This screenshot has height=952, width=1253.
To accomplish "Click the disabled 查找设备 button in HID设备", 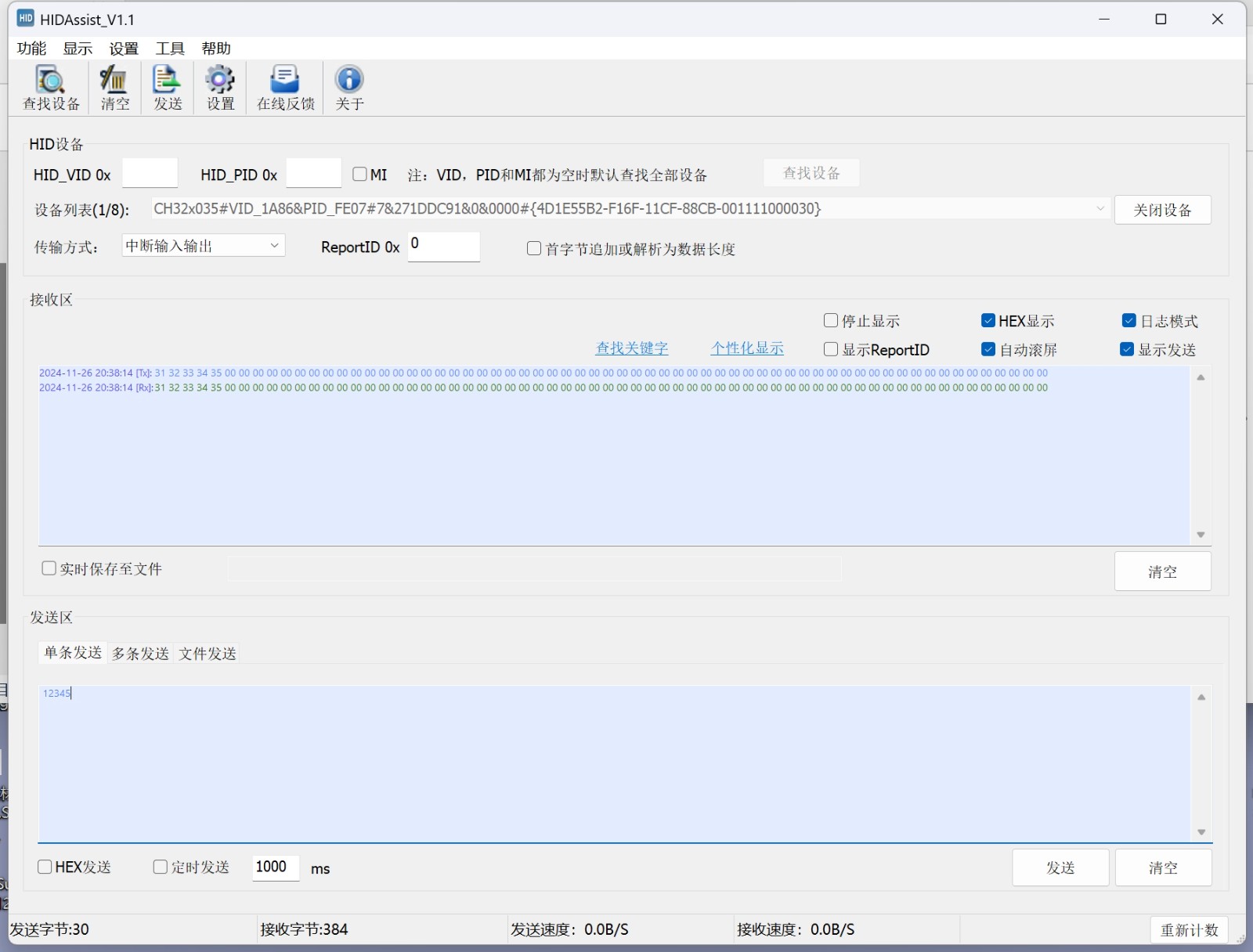I will pos(811,173).
